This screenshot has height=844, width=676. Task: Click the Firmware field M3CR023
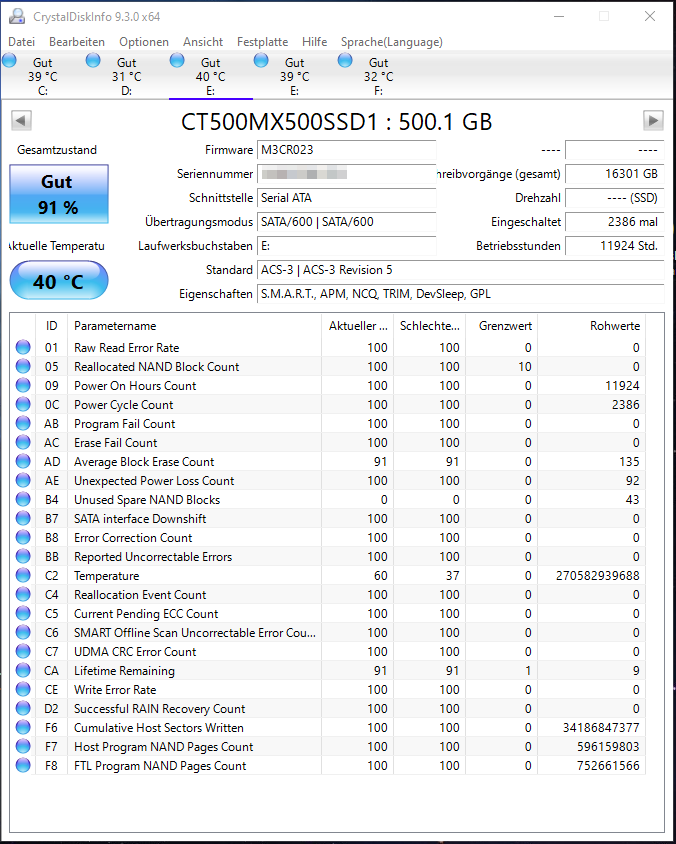tap(346, 150)
